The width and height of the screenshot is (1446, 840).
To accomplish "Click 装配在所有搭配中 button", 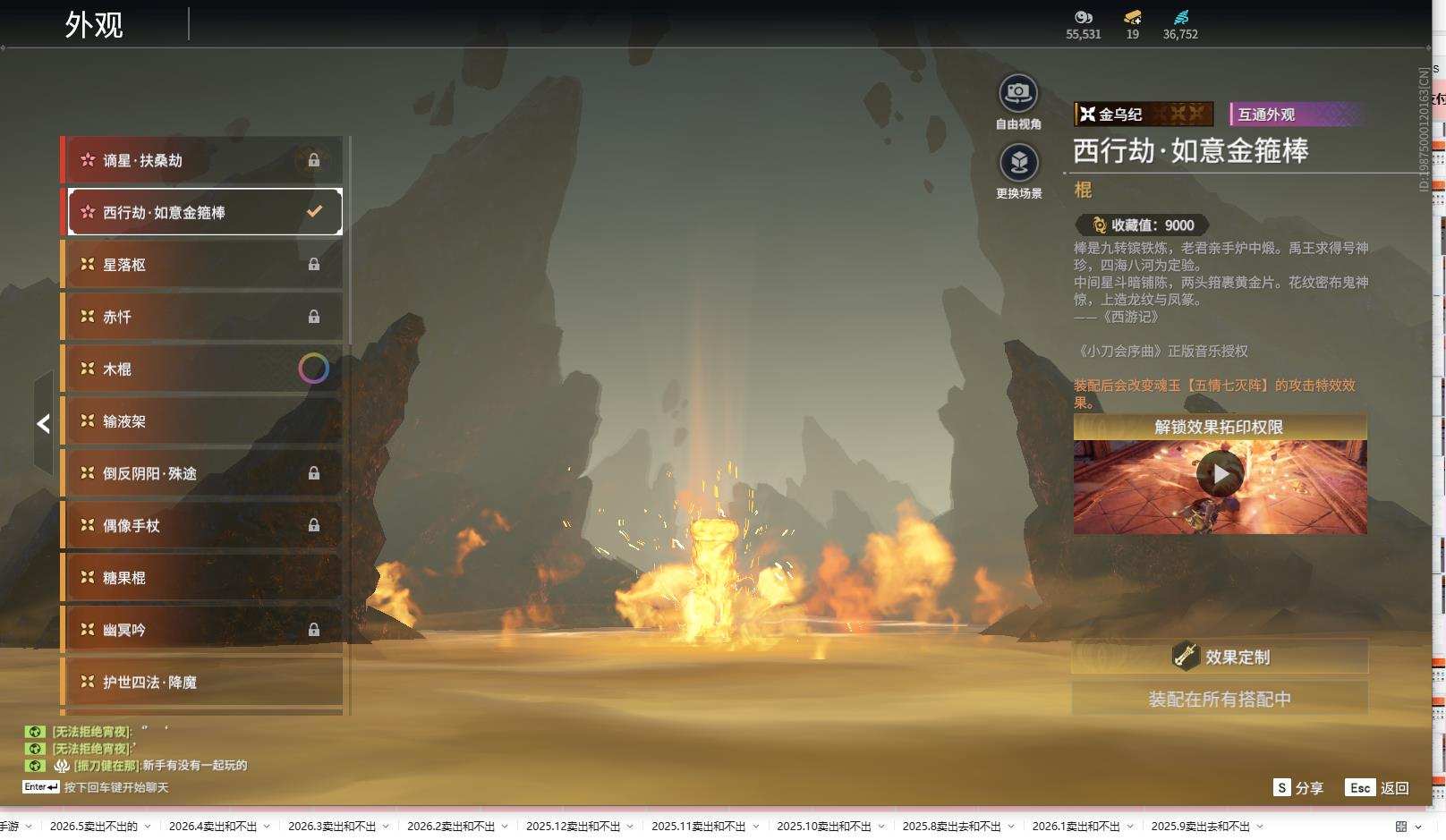I will tap(1220, 699).
